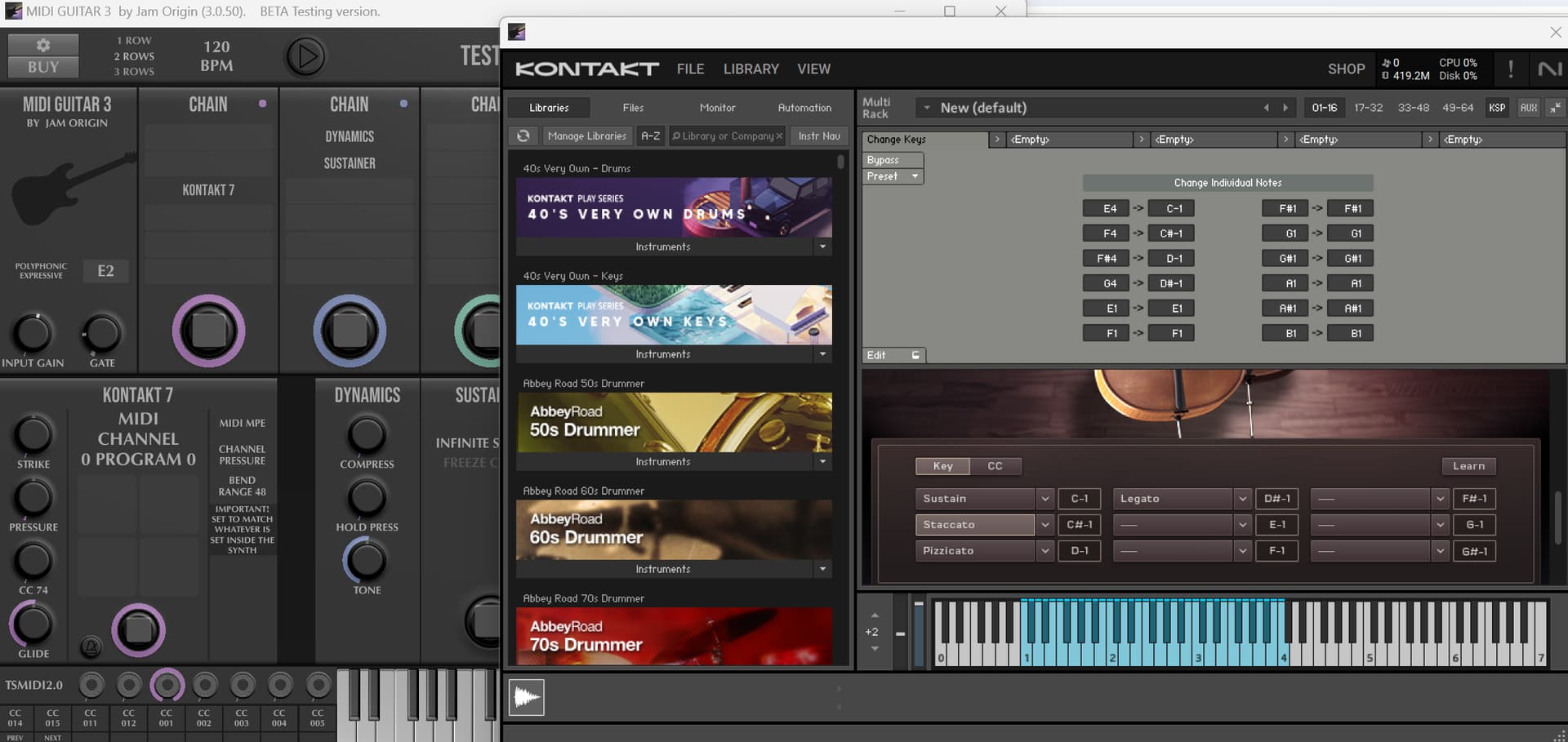Switch to the Files tab
Screen dimensions: 1568x742
[633, 108]
